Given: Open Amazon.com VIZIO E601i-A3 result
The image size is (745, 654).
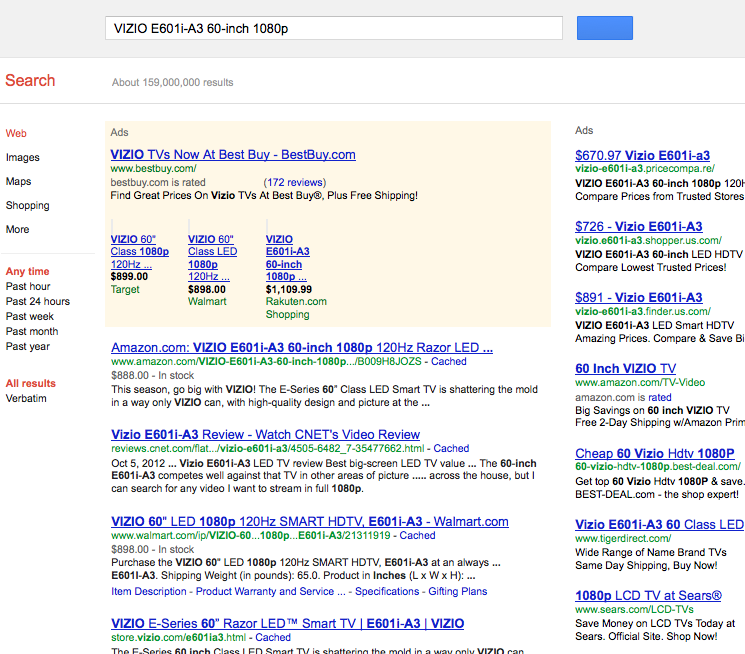Looking at the screenshot, I should (302, 347).
